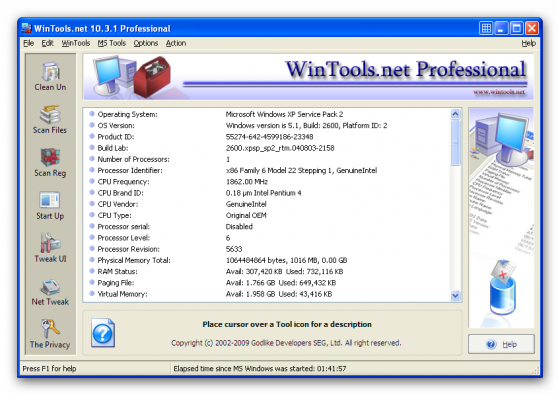This screenshot has height=395, width=560.
Task: Close the WinTools.net window
Action: point(532,28)
